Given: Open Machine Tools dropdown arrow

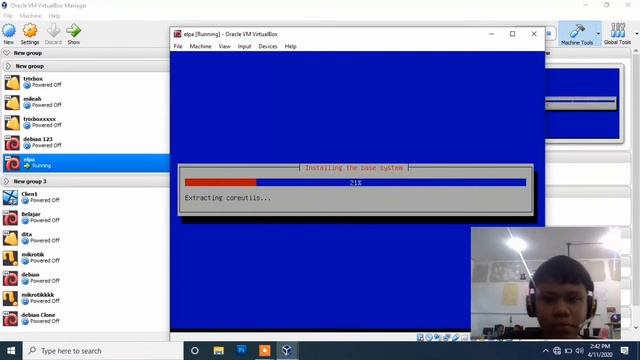Looking at the screenshot, I should click(x=598, y=33).
